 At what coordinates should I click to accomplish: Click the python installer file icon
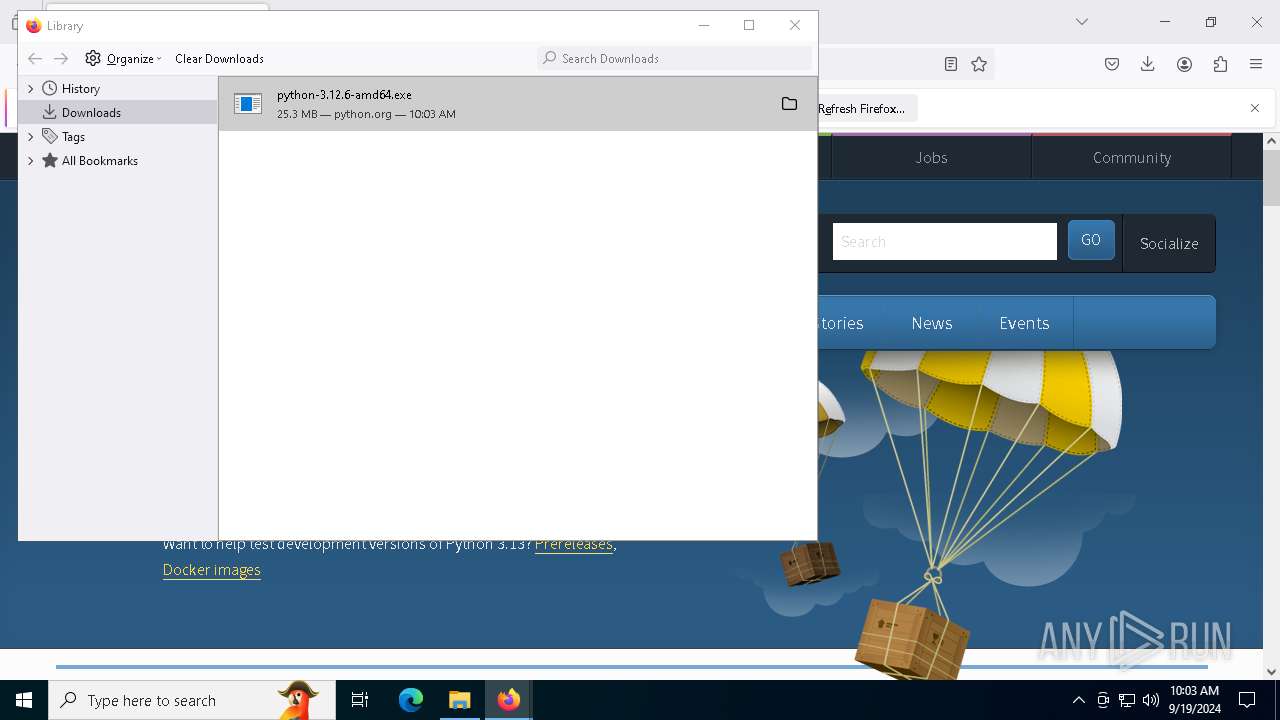tap(248, 104)
